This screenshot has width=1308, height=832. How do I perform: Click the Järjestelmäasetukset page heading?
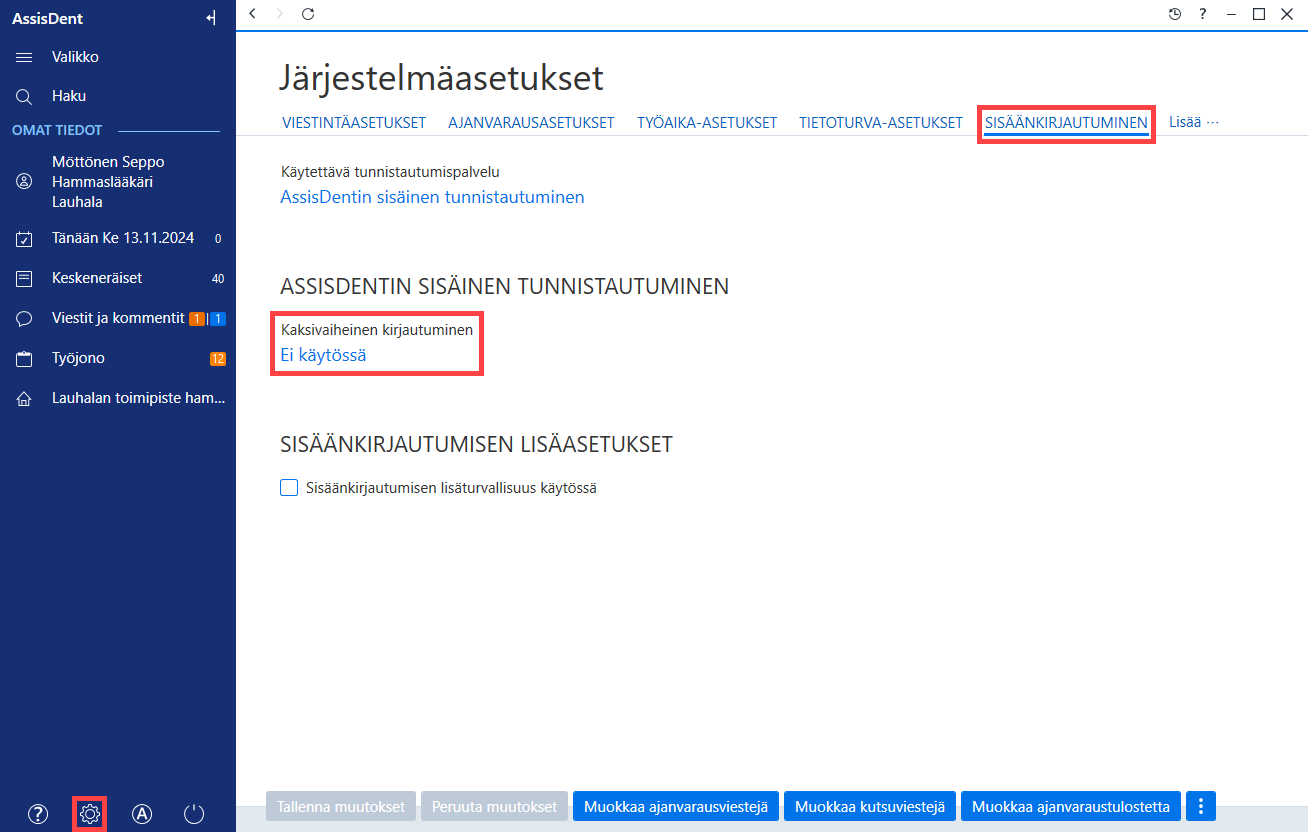442,77
